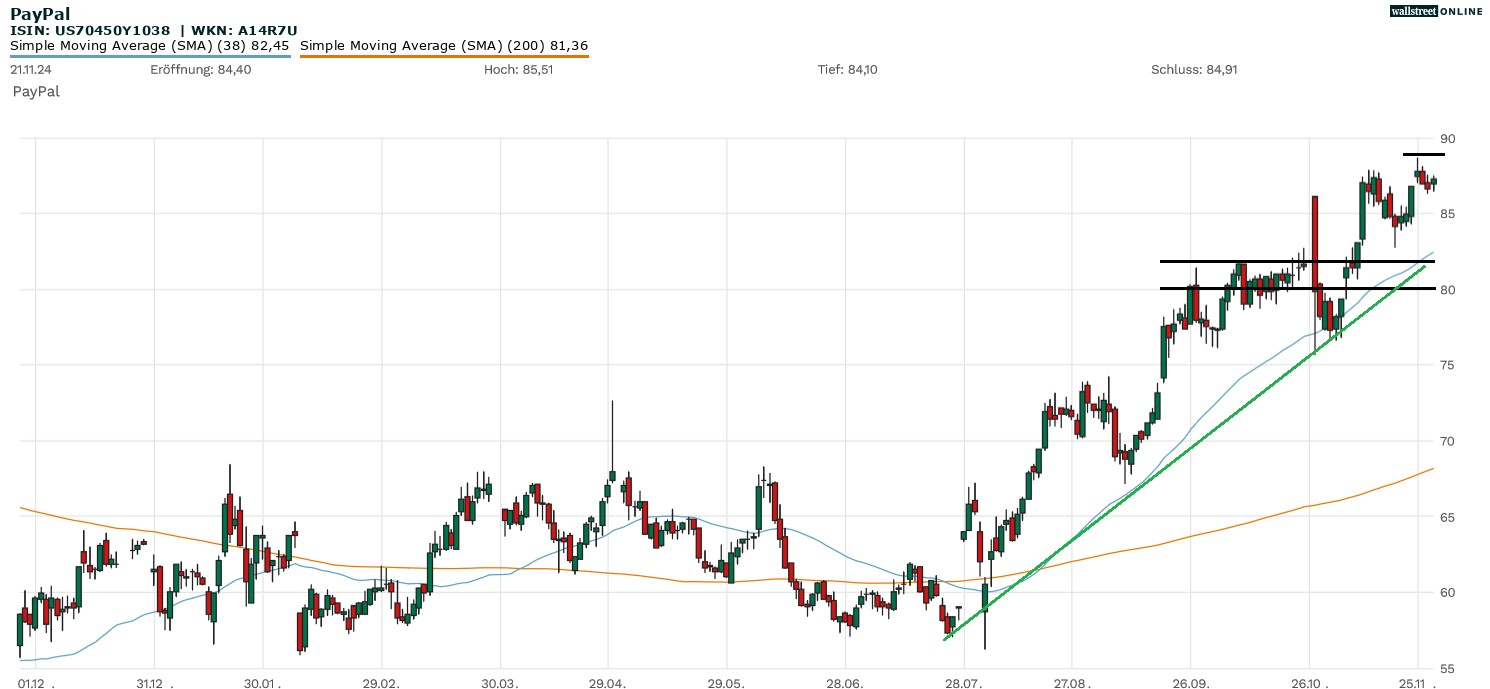Click the 26.09. date label on x-axis
The image size is (1490, 689).
[x=1190, y=683]
